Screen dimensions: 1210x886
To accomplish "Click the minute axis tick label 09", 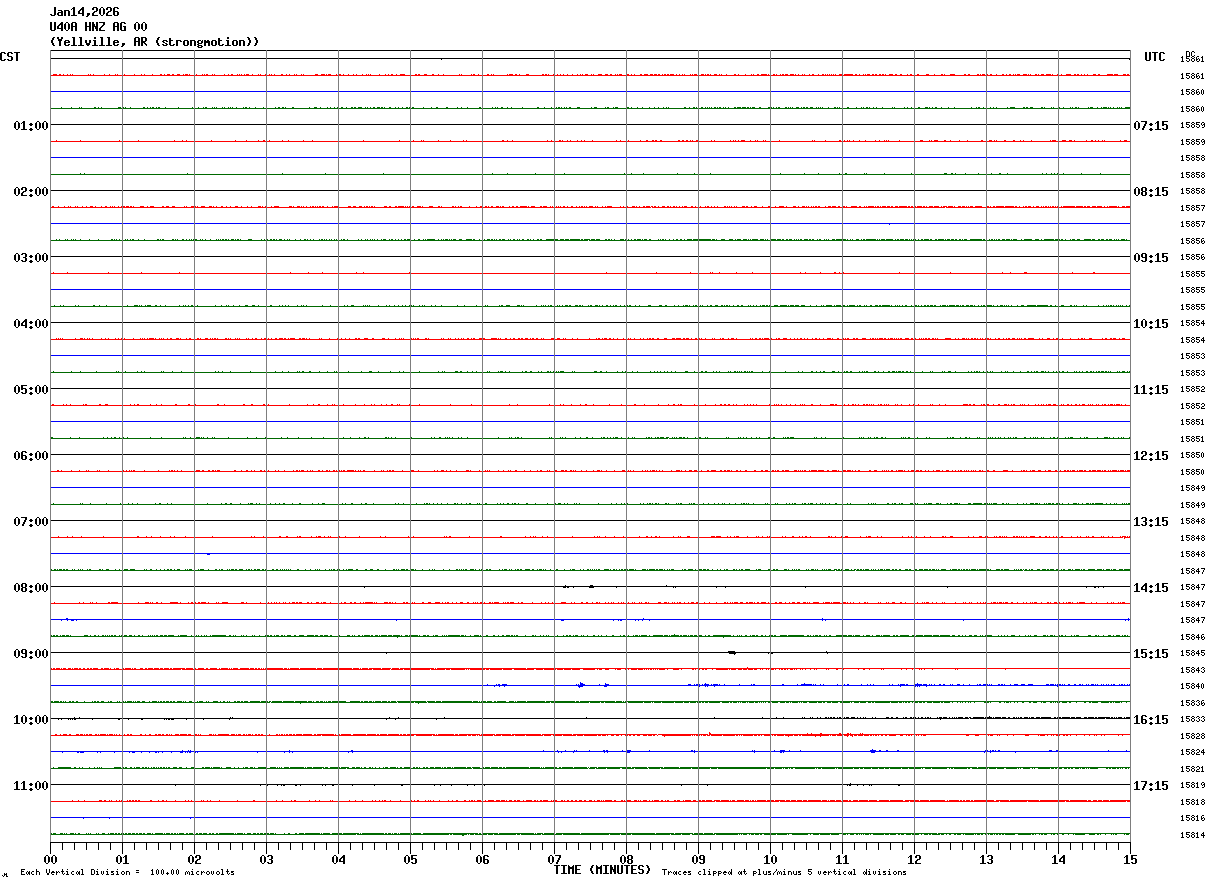I will coord(698,859).
